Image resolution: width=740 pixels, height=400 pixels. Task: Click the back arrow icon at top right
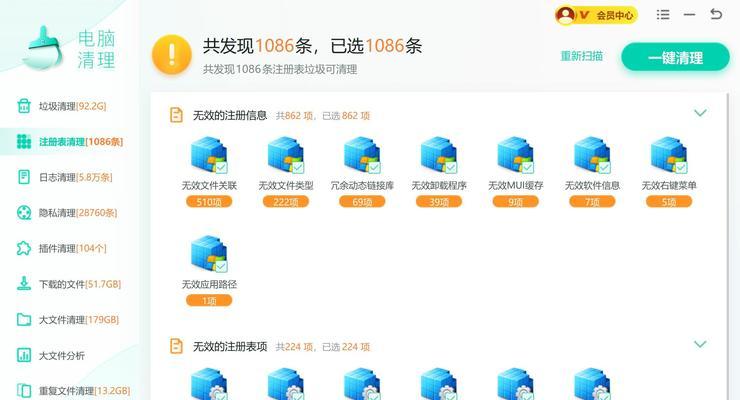716,14
